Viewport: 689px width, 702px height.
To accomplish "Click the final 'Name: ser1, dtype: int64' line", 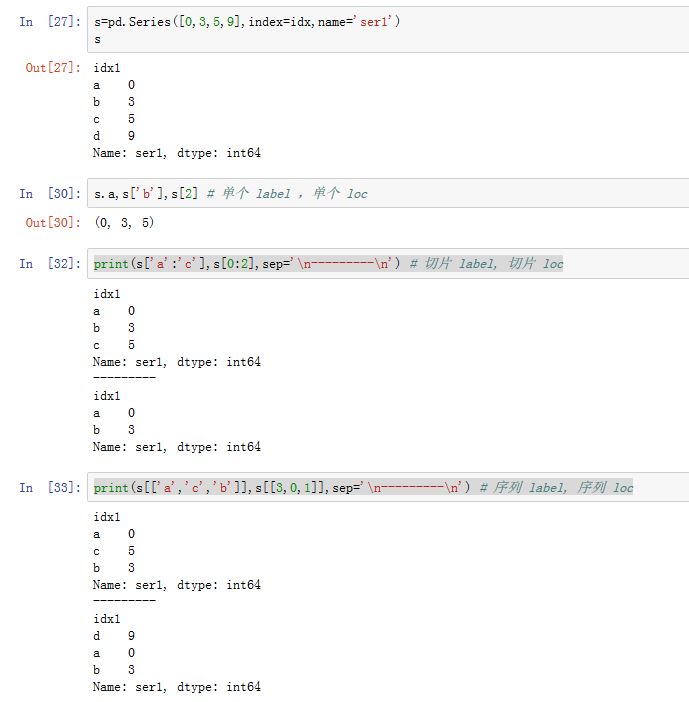I will (x=176, y=686).
